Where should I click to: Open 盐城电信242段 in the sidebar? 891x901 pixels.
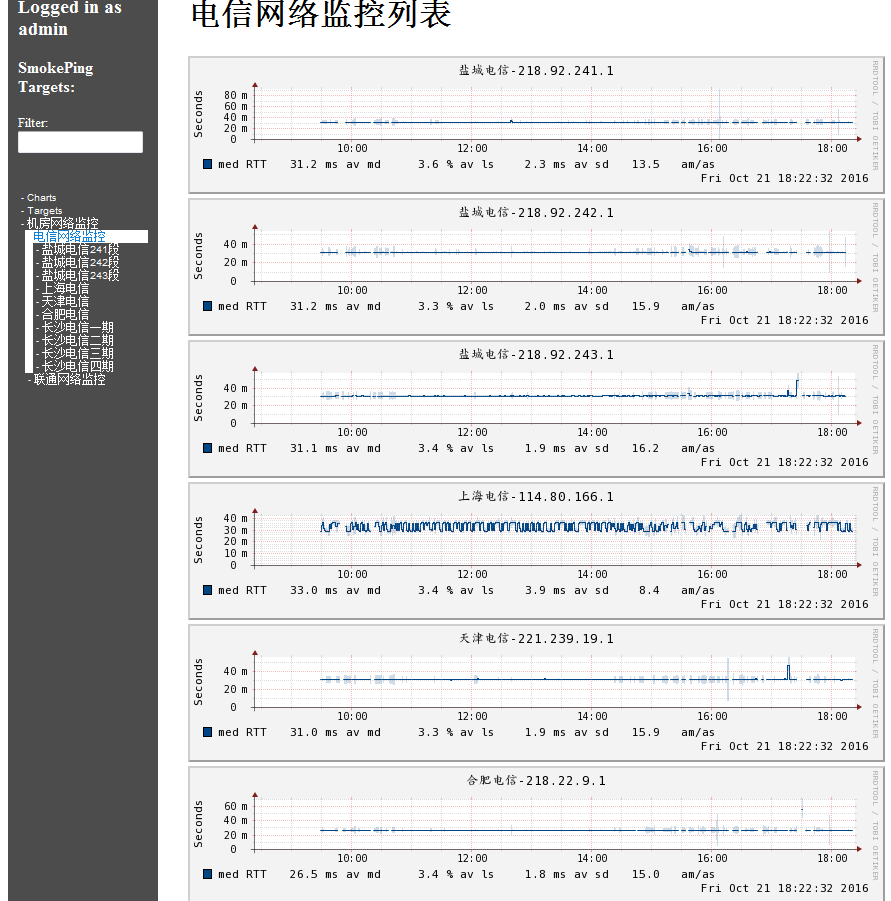point(80,262)
